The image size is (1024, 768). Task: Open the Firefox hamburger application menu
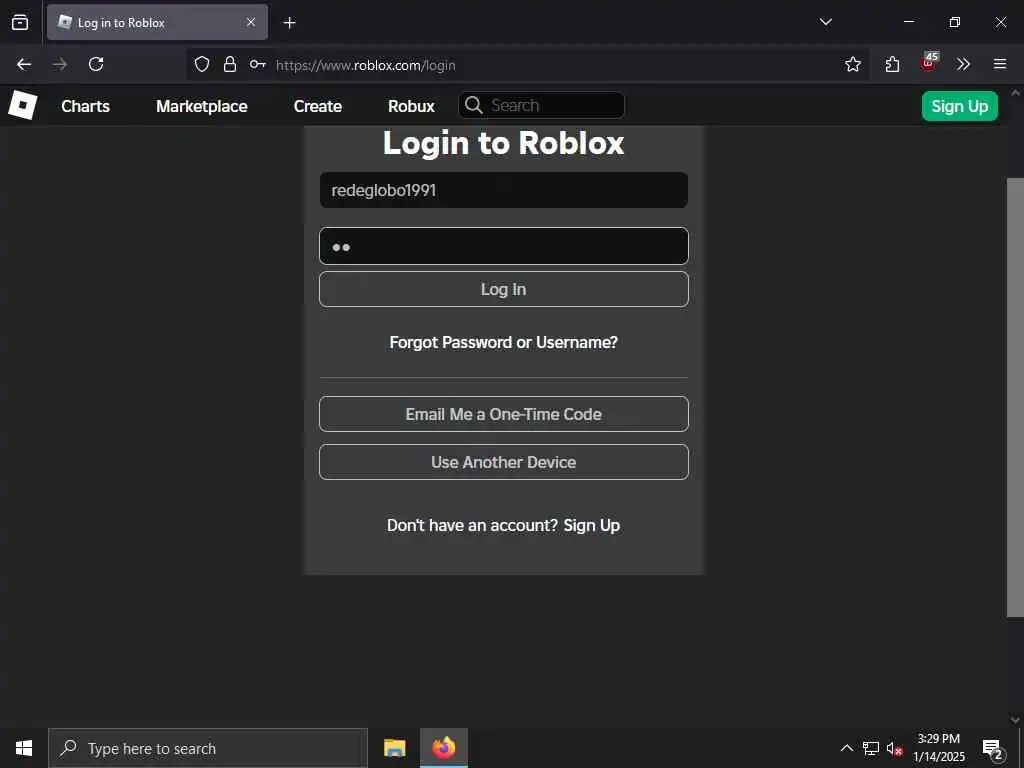(1000, 64)
